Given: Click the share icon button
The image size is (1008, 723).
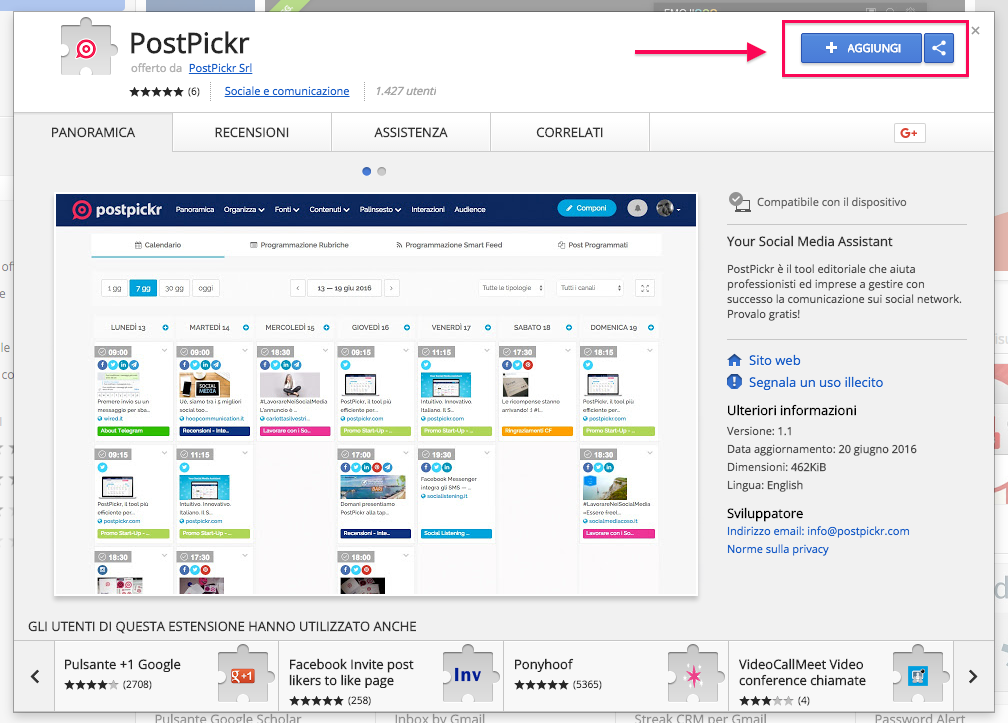Looking at the screenshot, I should pos(939,48).
